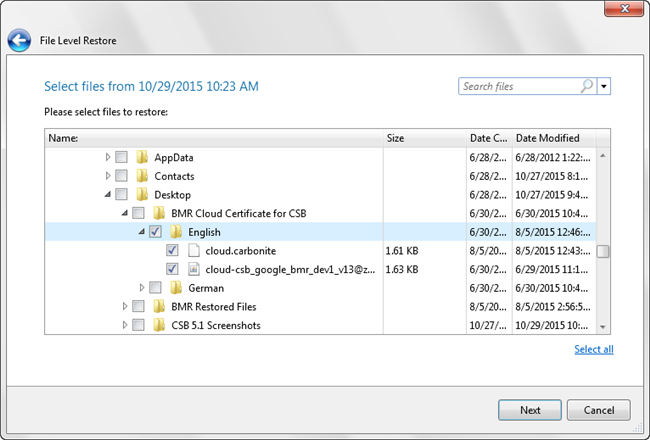Click the blue back arrow button
650x440 pixels.
point(18,41)
